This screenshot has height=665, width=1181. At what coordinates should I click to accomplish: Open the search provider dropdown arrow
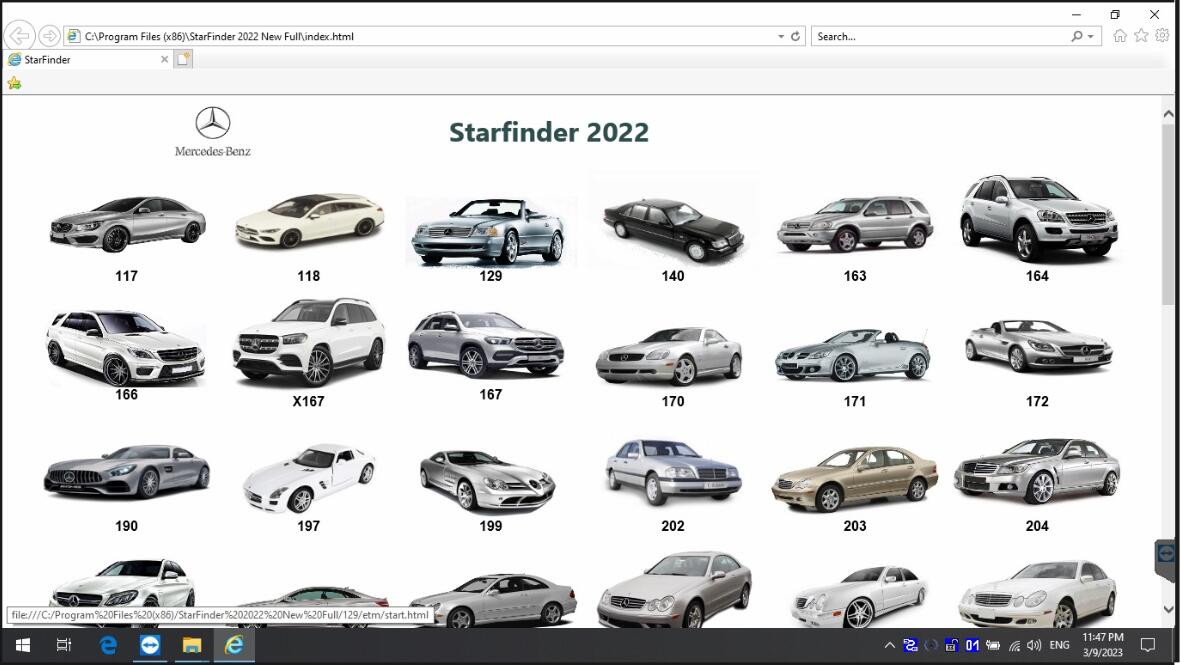click(x=1090, y=36)
